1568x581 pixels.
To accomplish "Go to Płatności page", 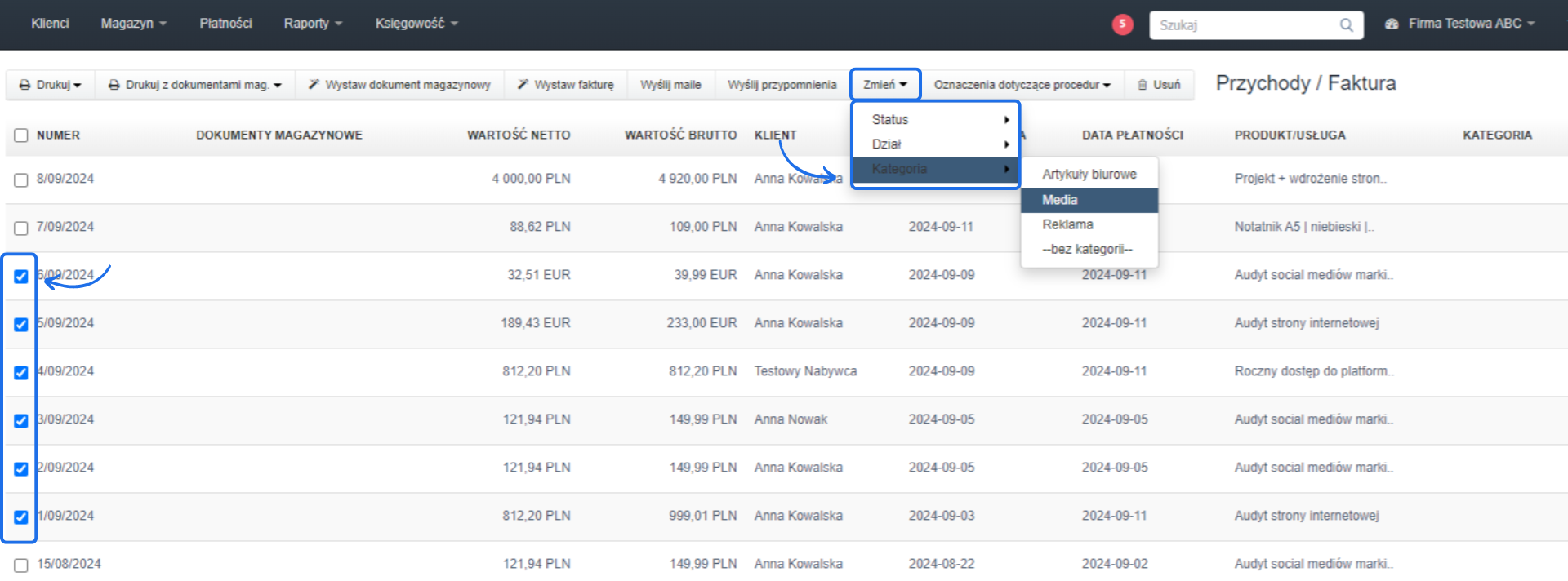I will click(225, 24).
